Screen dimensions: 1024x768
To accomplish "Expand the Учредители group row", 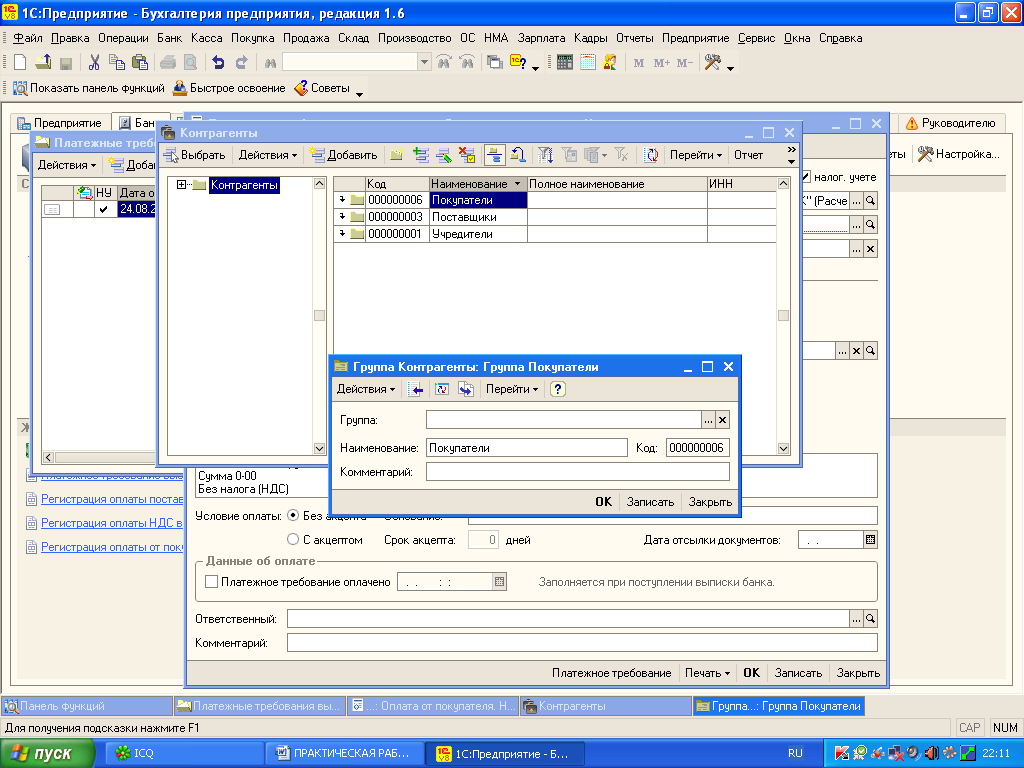I will [x=342, y=233].
